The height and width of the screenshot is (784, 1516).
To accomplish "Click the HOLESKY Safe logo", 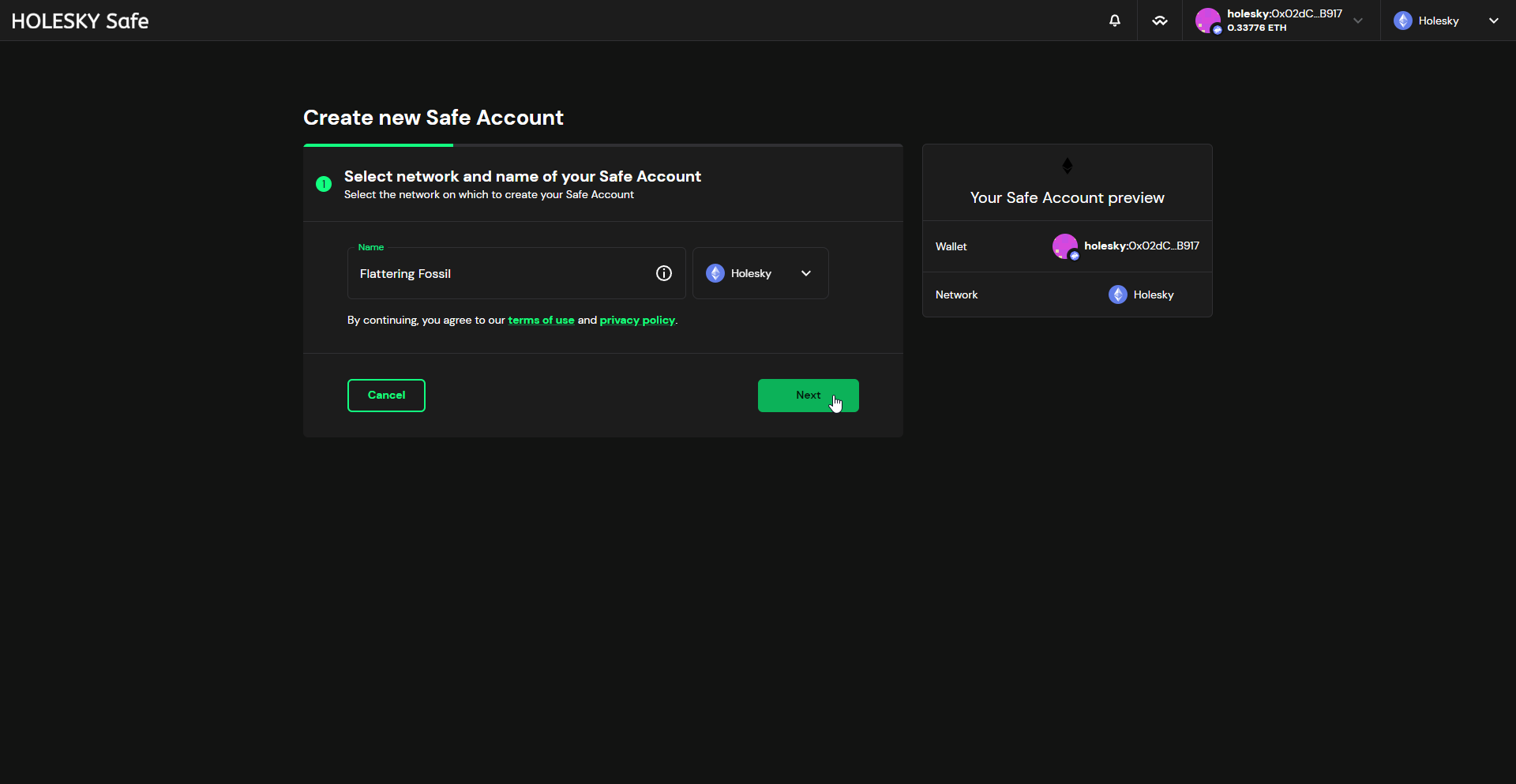I will [80, 21].
